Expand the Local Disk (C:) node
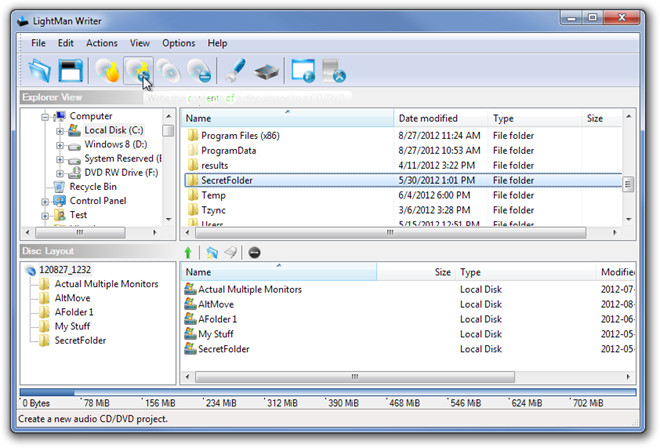Viewport: 660px width, 448px height. 60,131
